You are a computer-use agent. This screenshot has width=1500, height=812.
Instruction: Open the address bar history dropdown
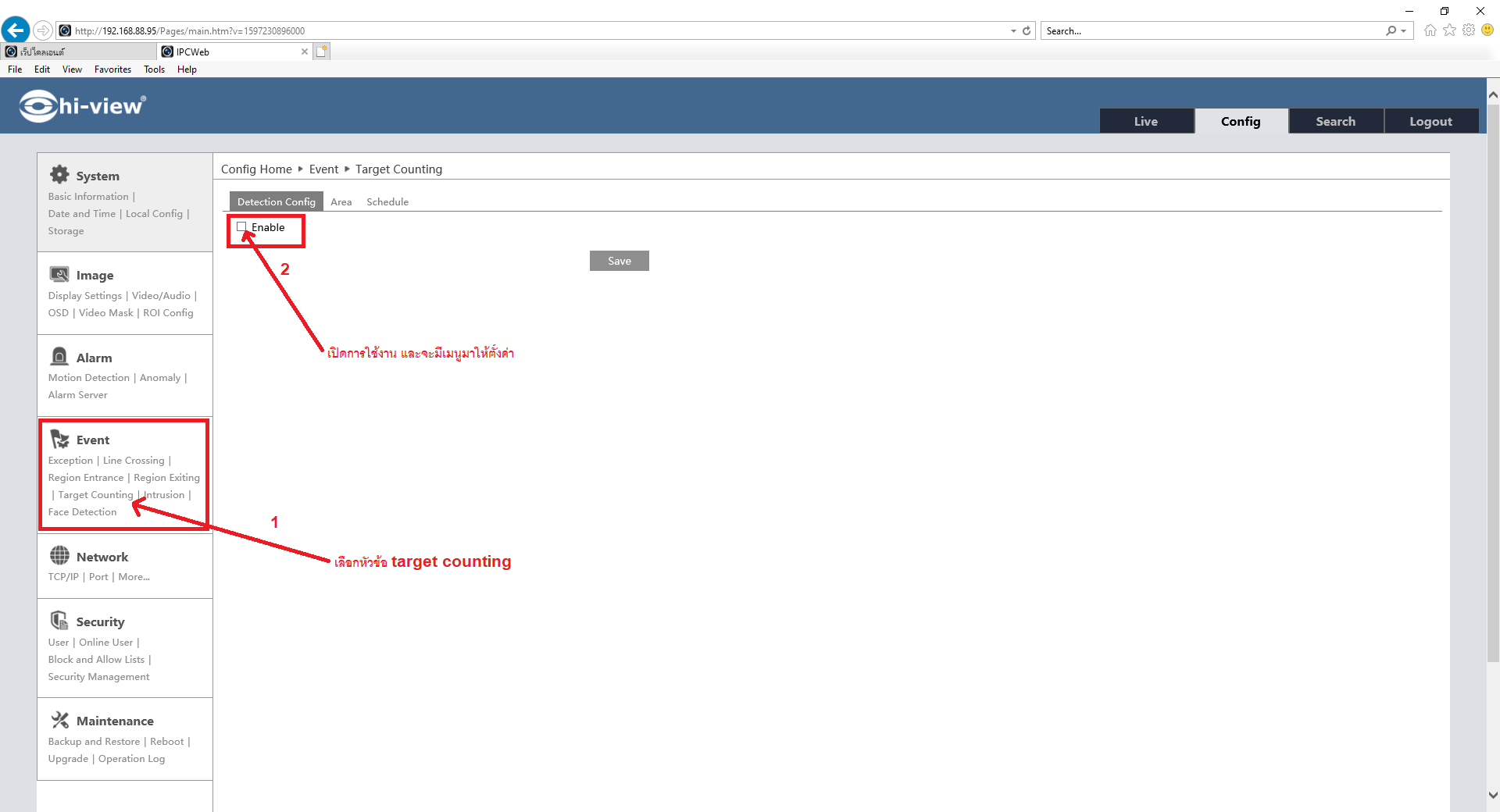[x=1013, y=31]
